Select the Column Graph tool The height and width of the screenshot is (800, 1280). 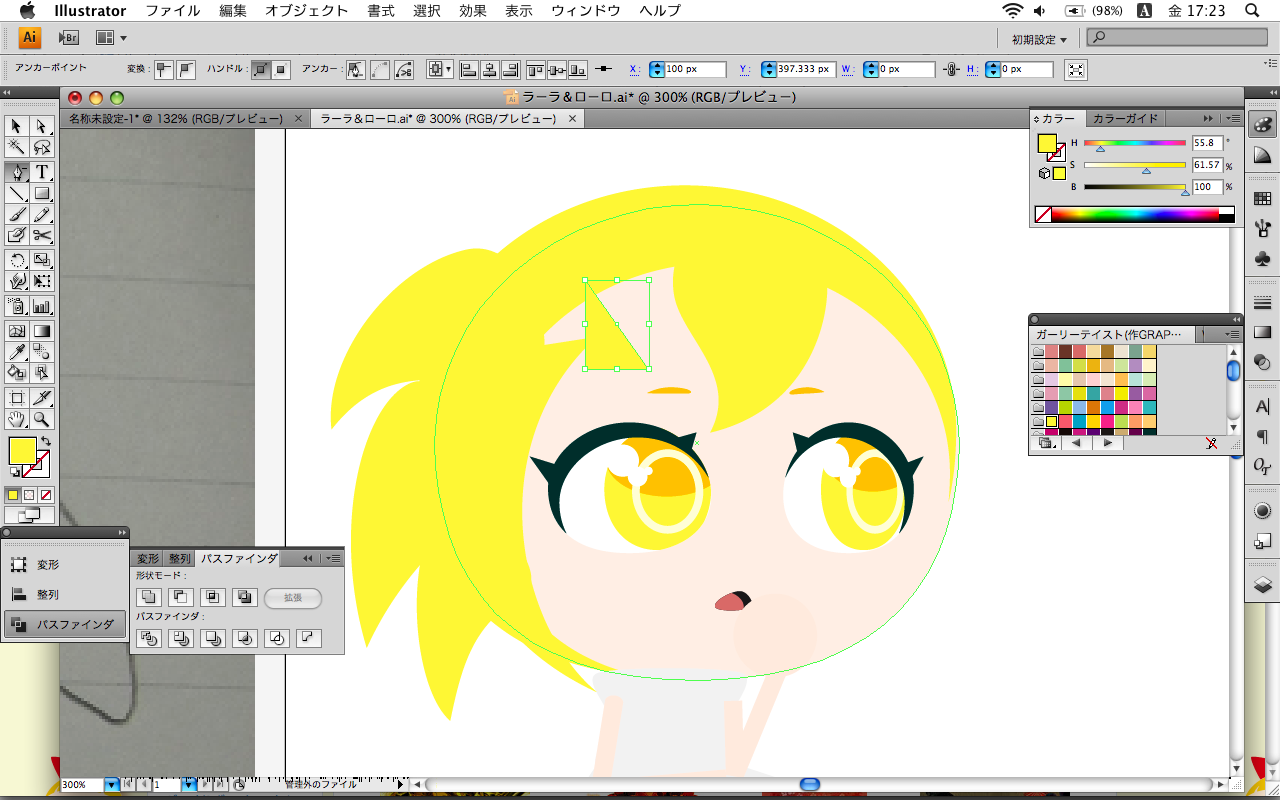coord(42,307)
